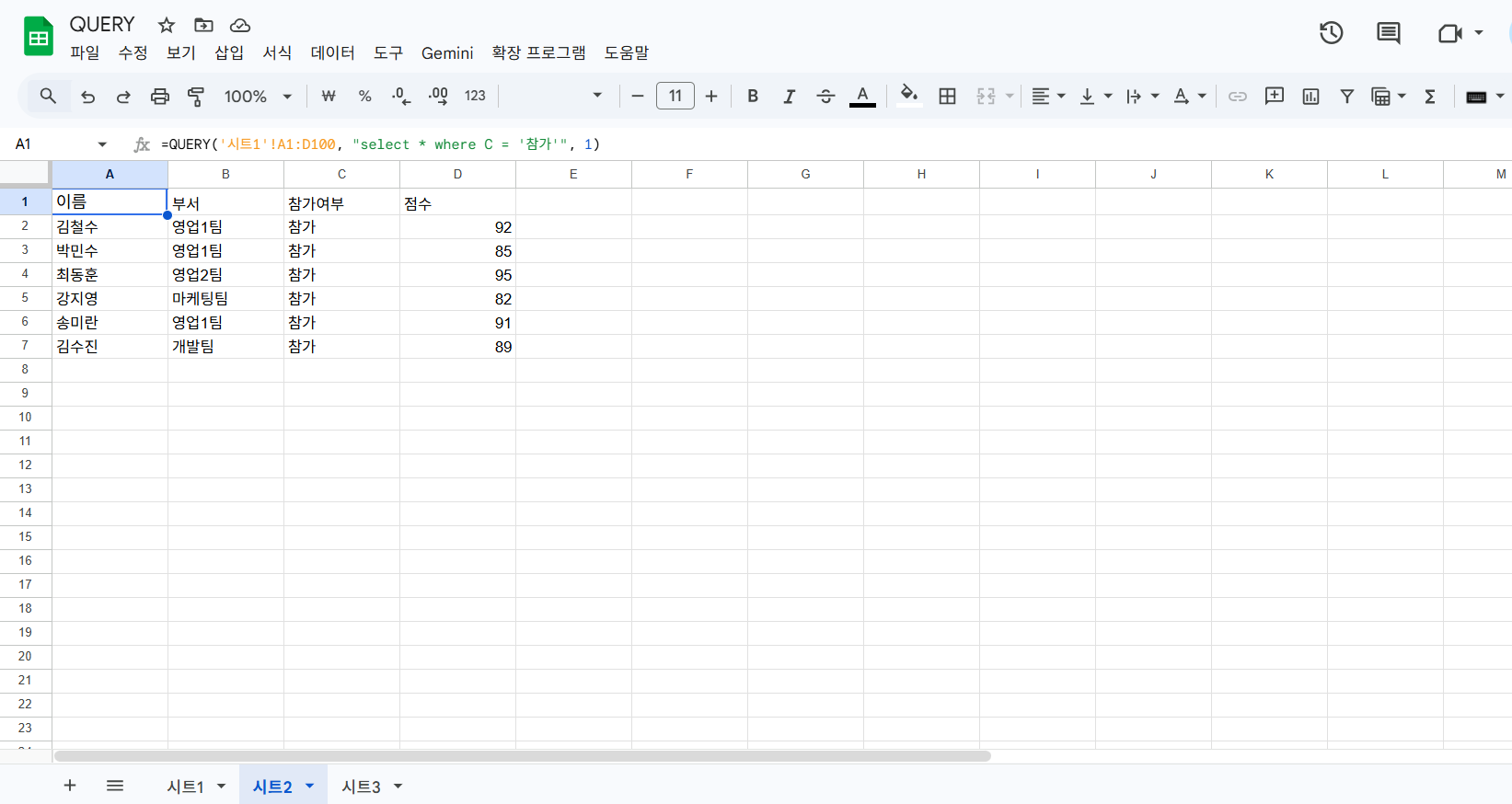Open the borders grid tool
This screenshot has width=1512, height=804.
point(947,97)
